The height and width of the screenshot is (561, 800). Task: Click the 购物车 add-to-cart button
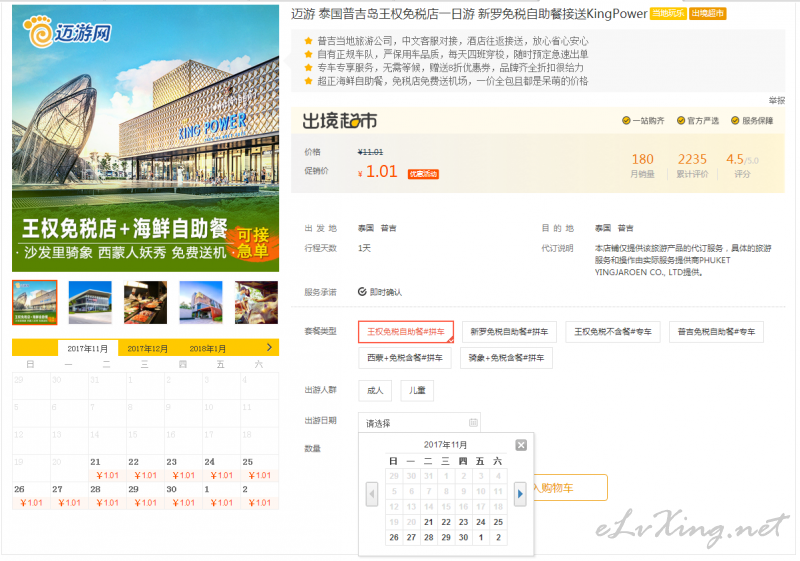pyautogui.click(x=570, y=488)
